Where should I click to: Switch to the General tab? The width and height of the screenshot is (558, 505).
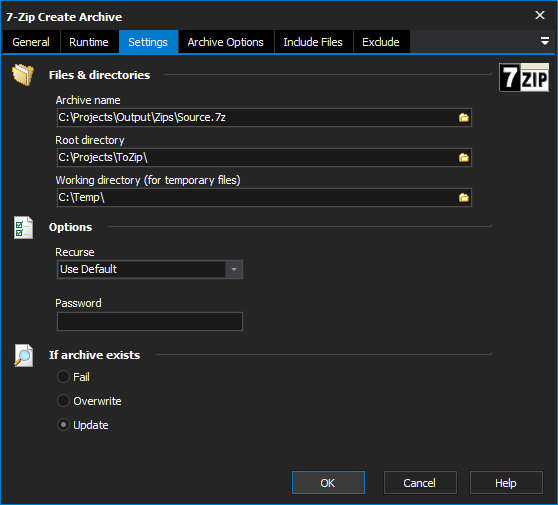31,42
